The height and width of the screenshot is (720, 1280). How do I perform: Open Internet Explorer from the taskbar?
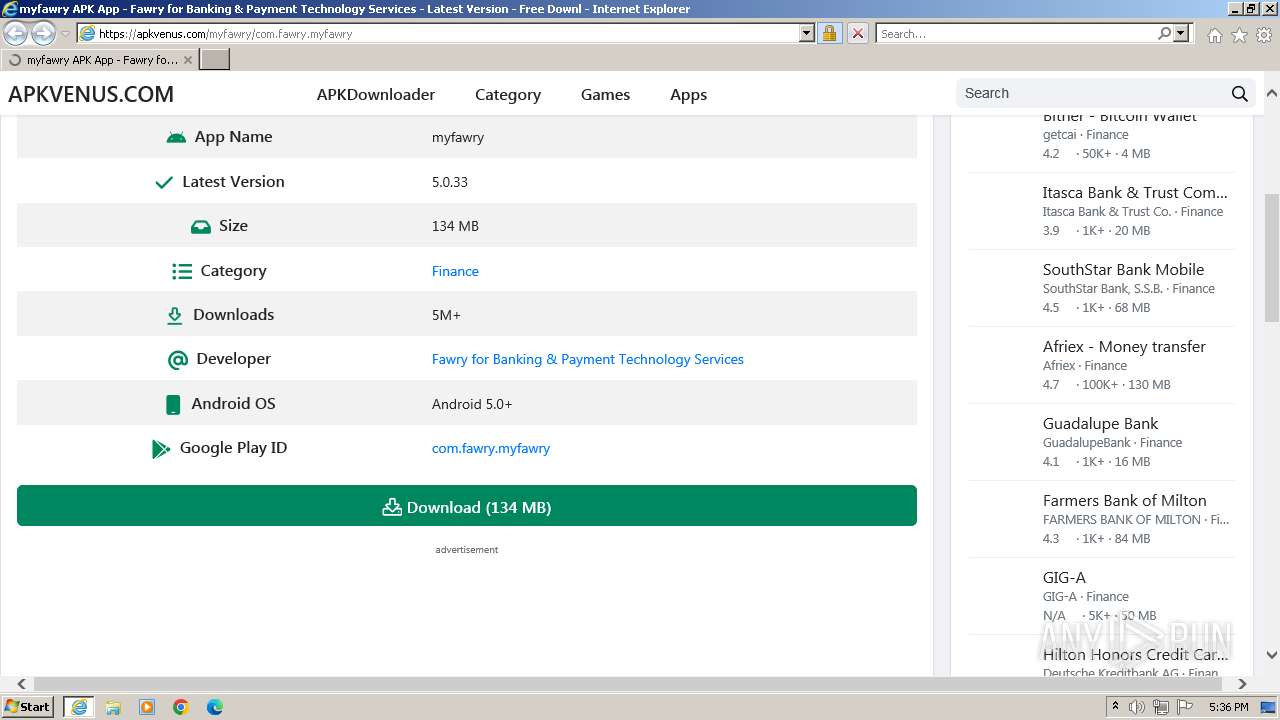click(79, 707)
